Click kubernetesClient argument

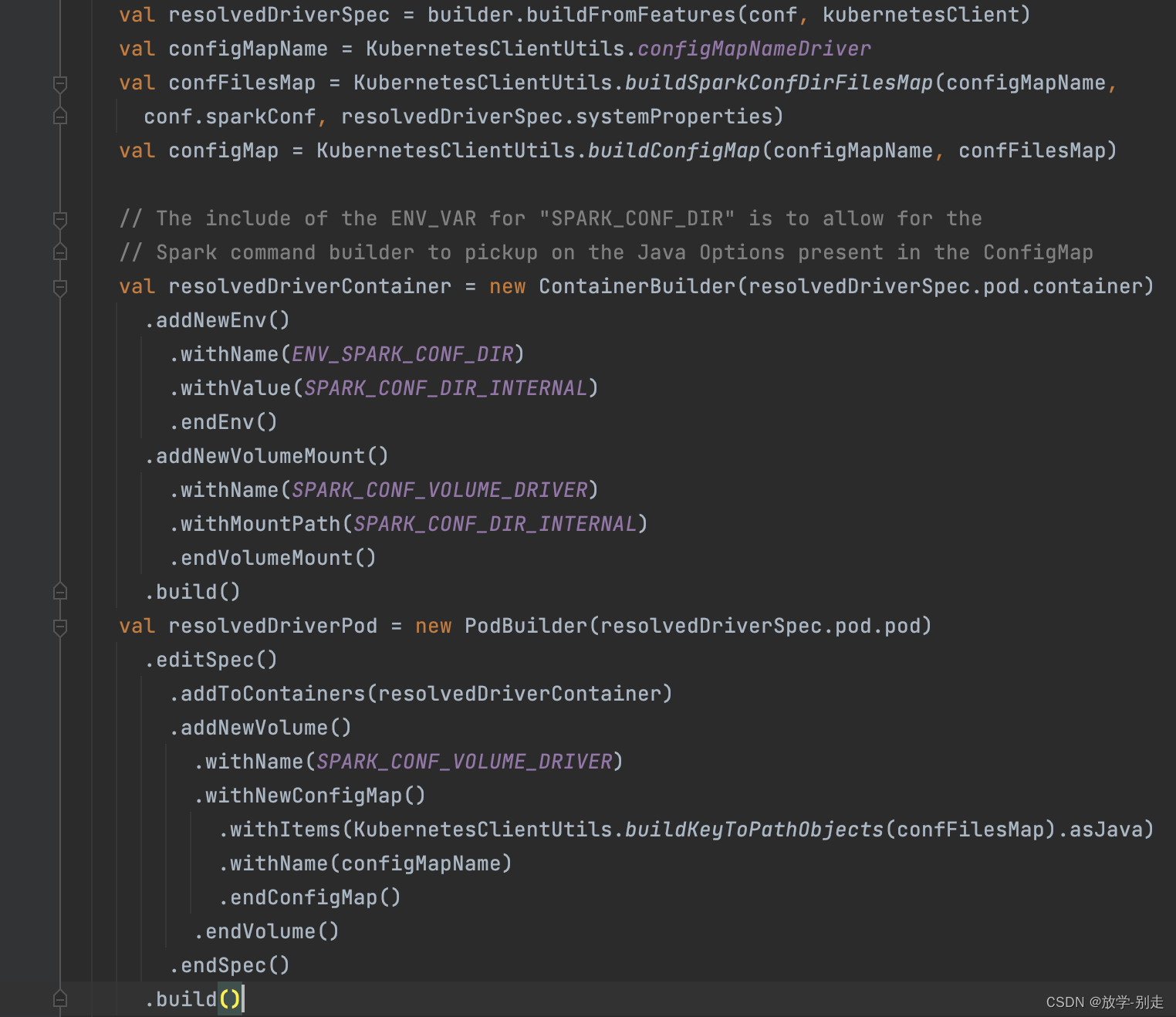[x=921, y=15]
